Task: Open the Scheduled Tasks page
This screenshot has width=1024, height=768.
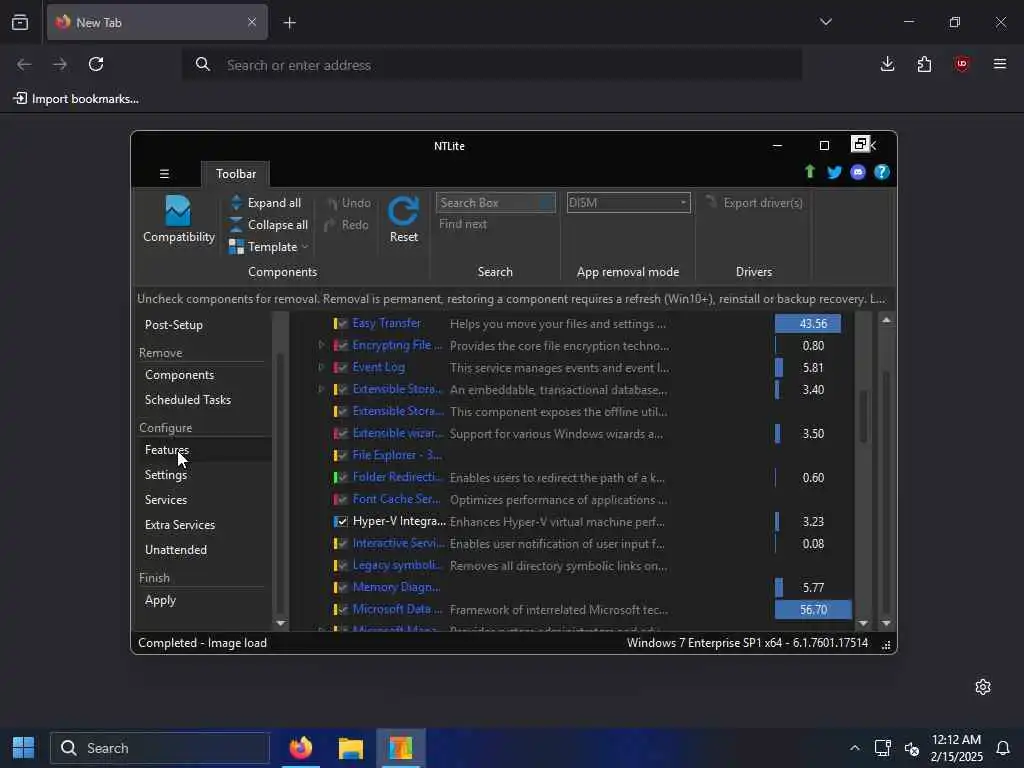Action: pos(188,400)
